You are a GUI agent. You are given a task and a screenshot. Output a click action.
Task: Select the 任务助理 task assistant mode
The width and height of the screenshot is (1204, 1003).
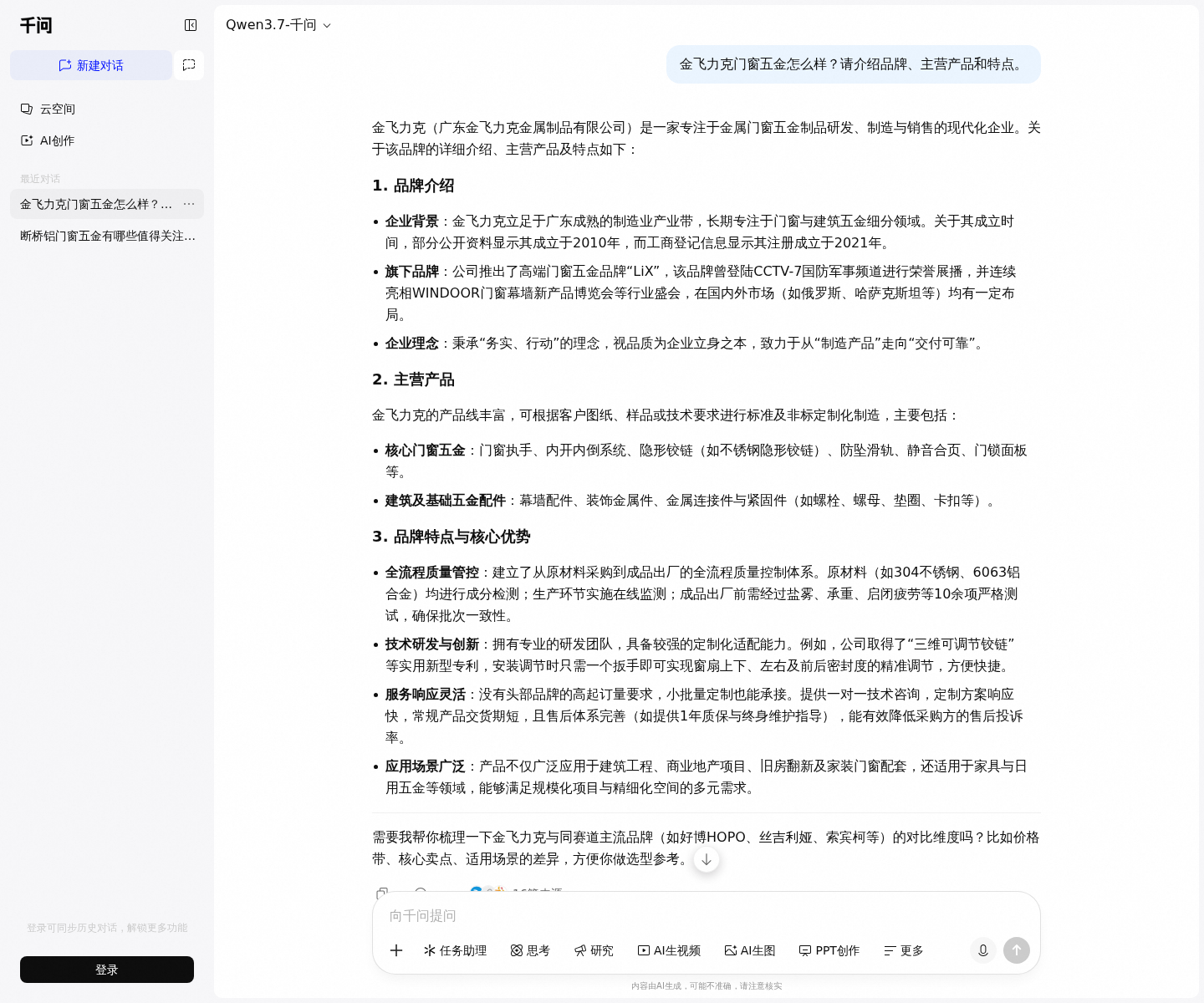point(455,950)
